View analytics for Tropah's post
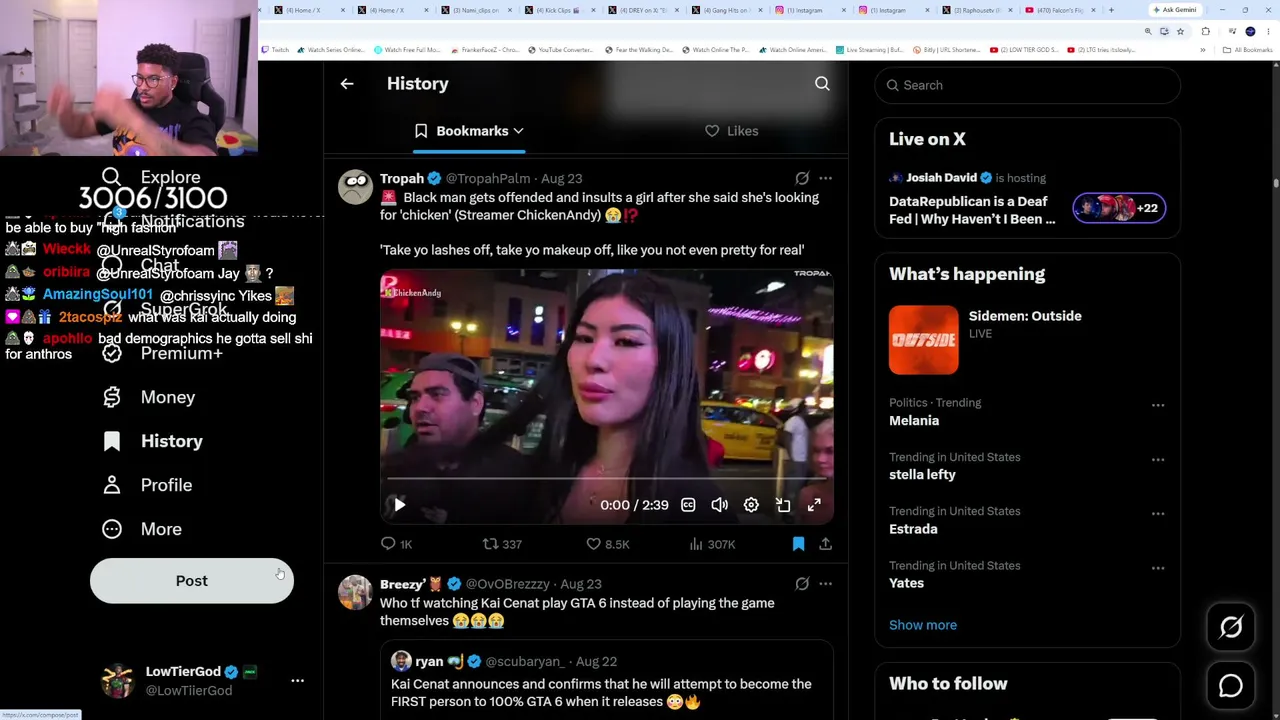Viewport: 1280px width, 720px height. [x=712, y=544]
